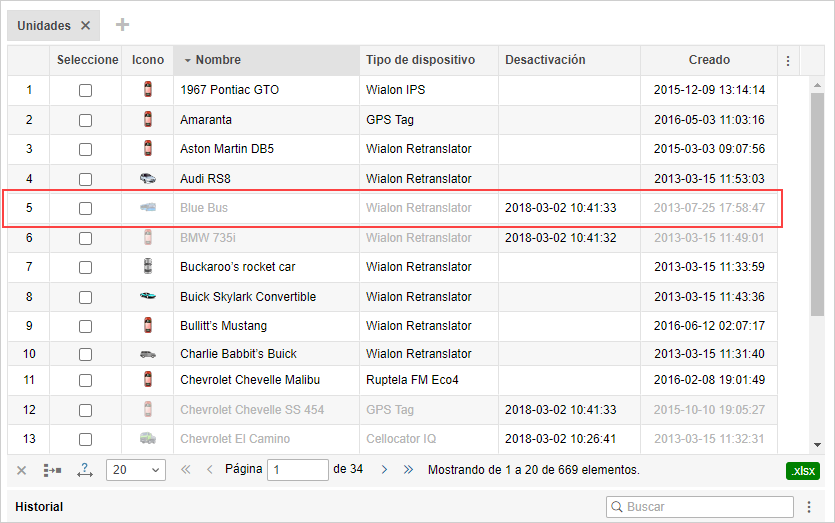Go to the first page
835x523 pixels.
[x=185, y=470]
